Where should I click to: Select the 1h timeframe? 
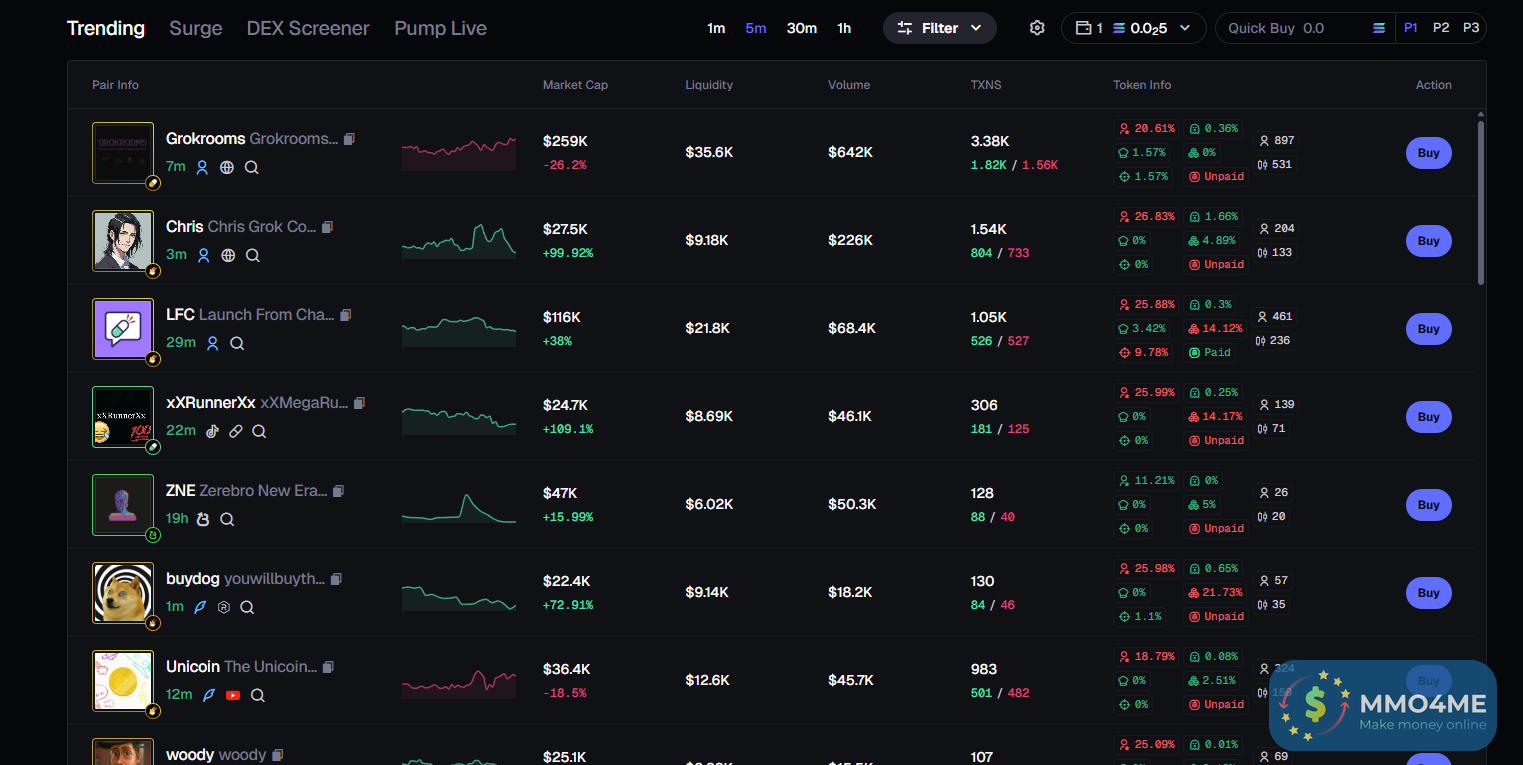844,28
